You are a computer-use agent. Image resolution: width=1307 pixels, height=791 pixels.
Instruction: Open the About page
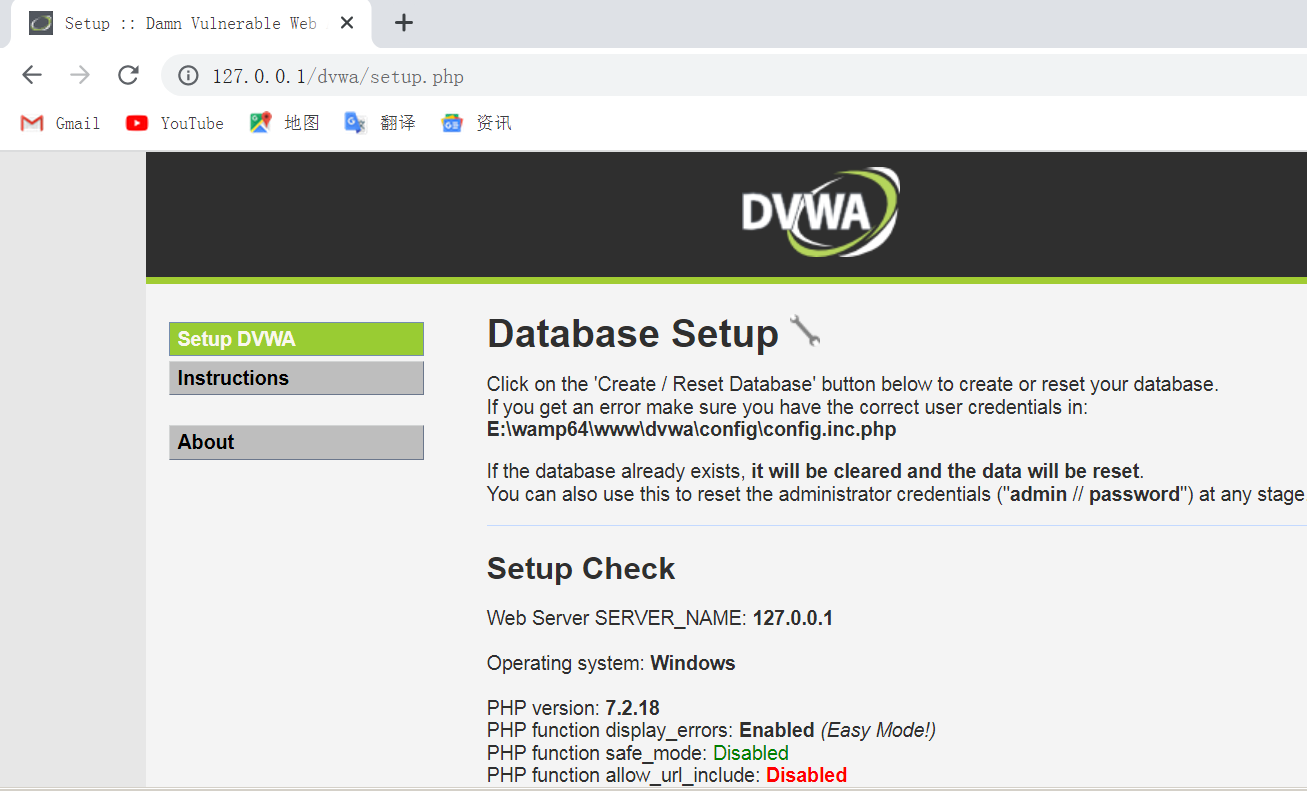[296, 442]
